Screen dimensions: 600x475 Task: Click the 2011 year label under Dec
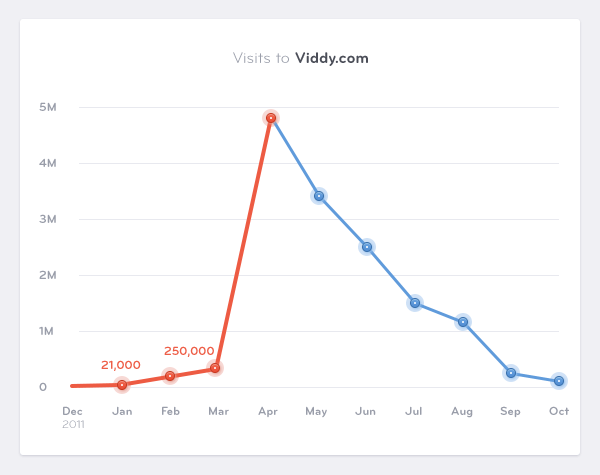tap(73, 424)
